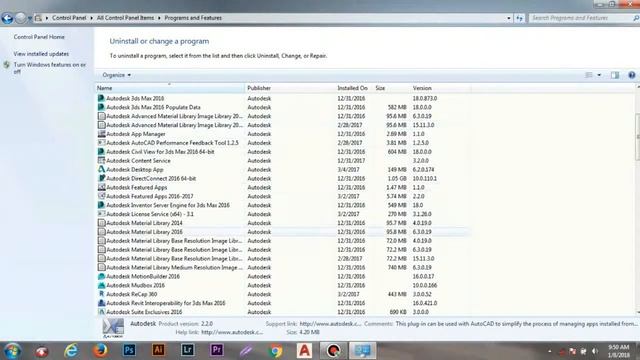Launch Internet Explorer from taskbar

click(71, 351)
